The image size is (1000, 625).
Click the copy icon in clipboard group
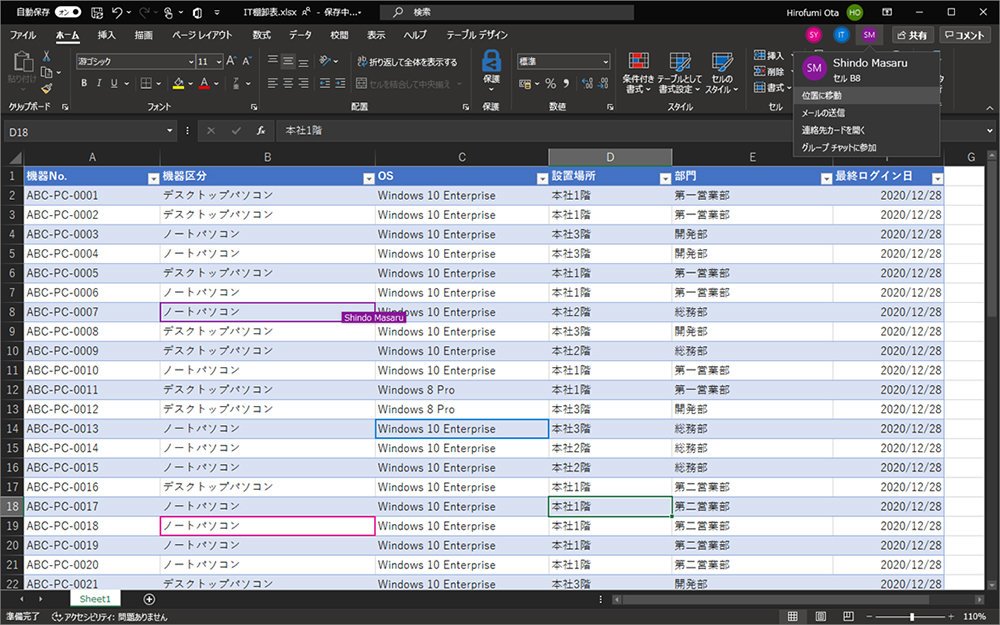coord(46,72)
